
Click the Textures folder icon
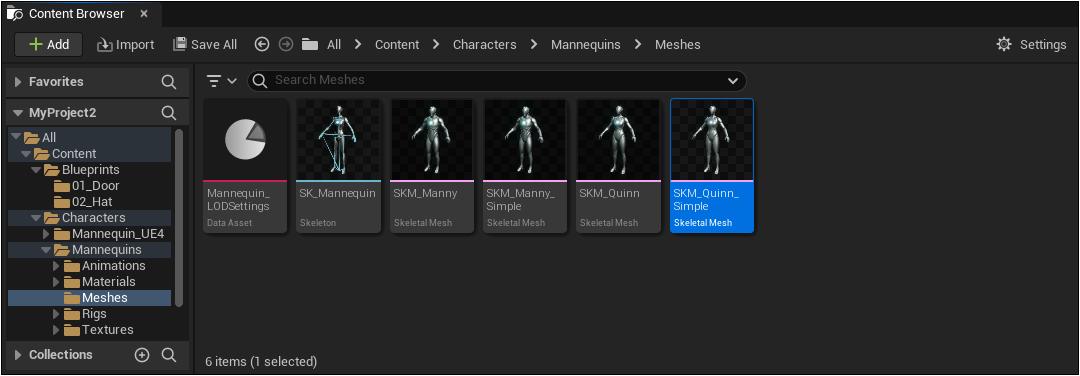coord(72,330)
